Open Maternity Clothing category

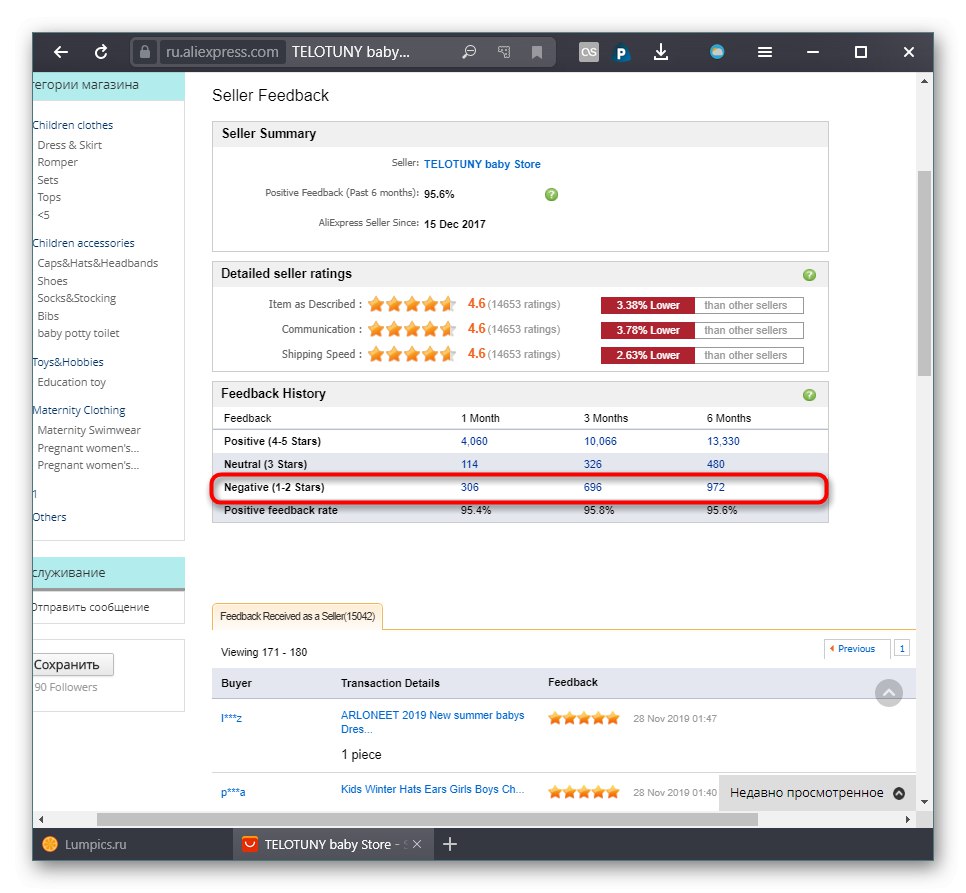tap(79, 410)
